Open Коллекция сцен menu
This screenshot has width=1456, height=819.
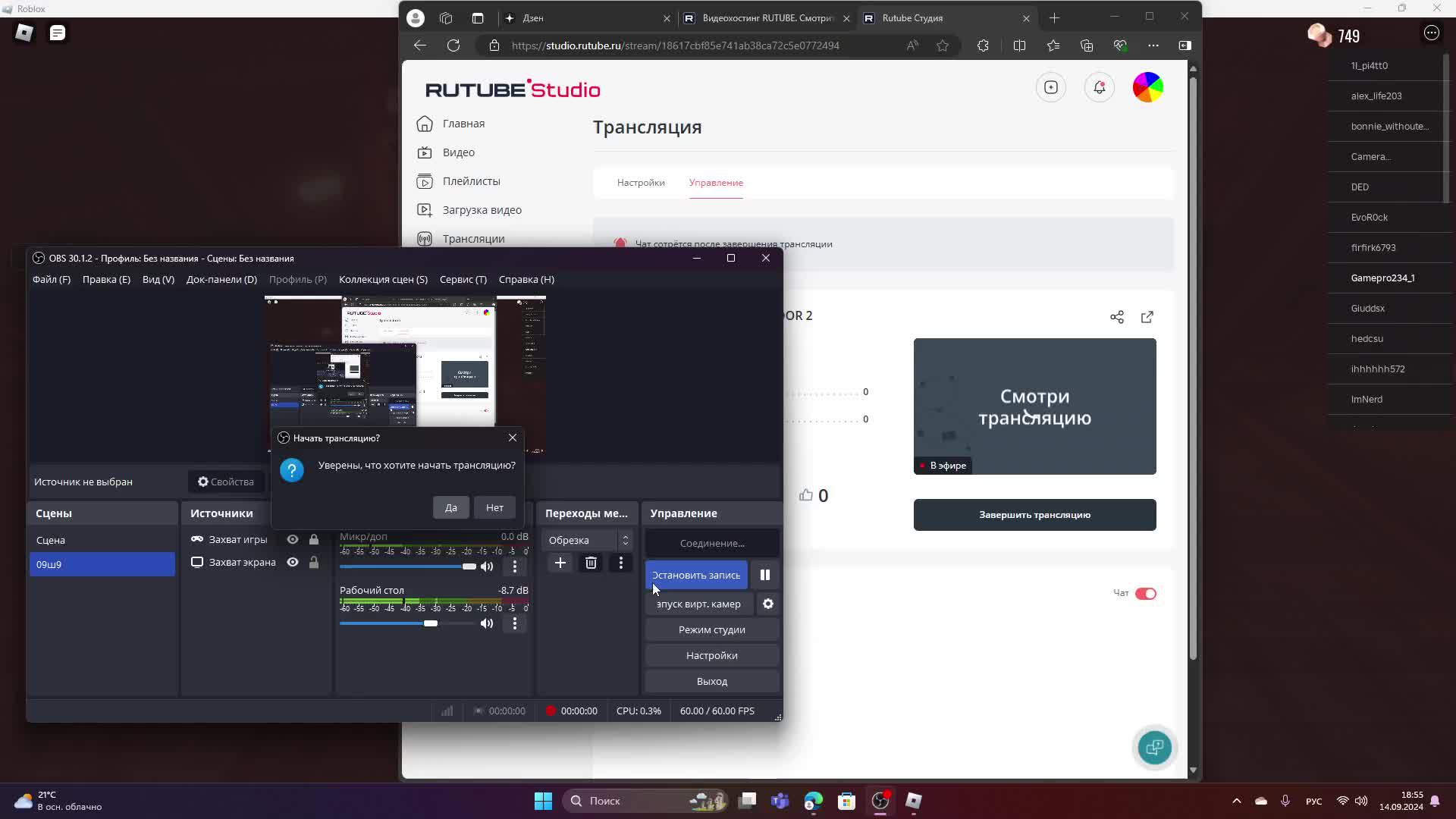383,279
